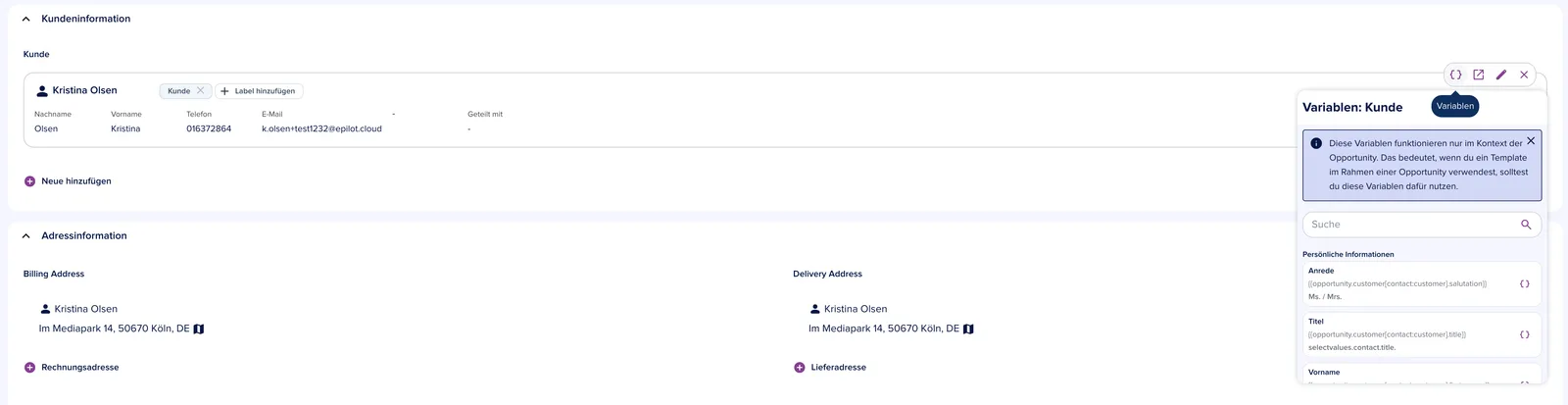Add a Lieferadresse

click(830, 368)
